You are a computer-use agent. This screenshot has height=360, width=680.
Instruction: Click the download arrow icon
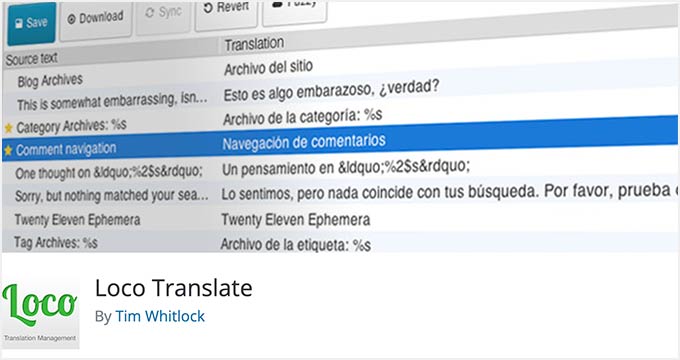pos(72,19)
